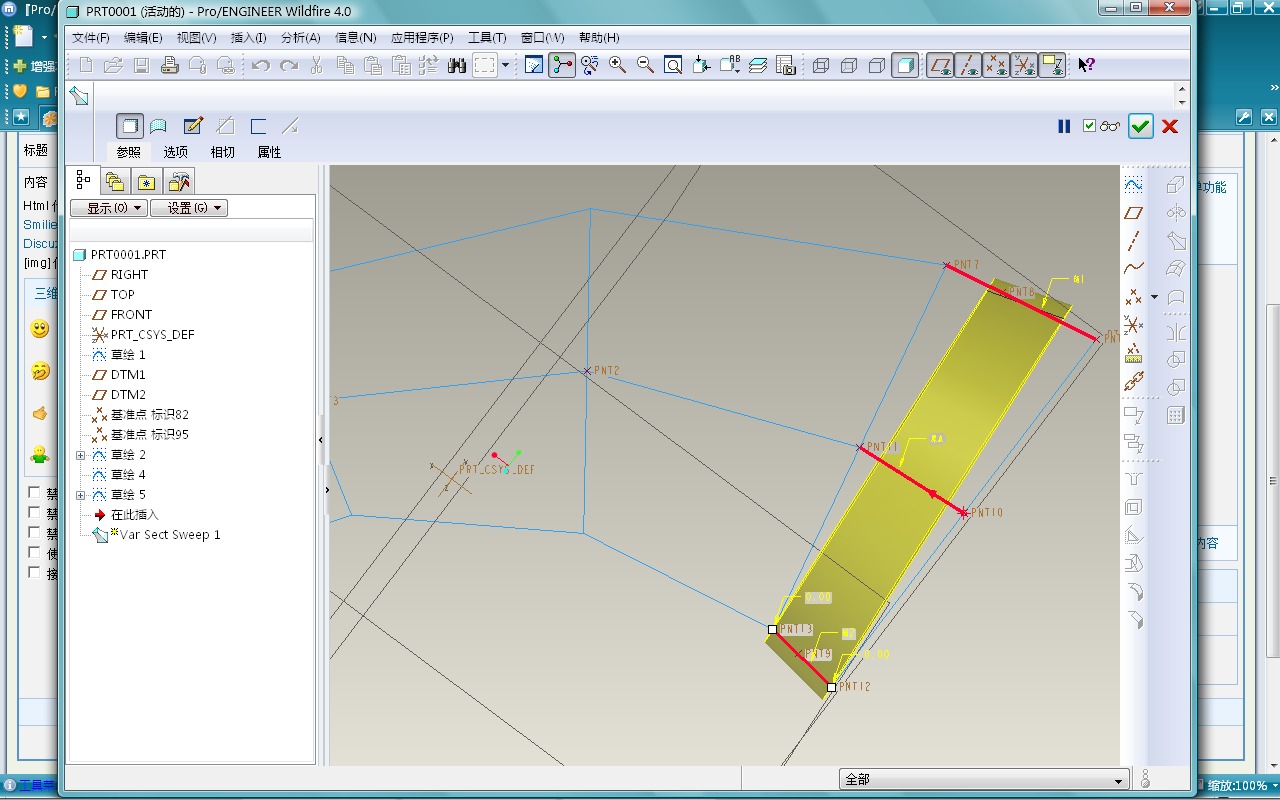This screenshot has width=1280, height=800.
Task: Toggle coordinate systems display
Action: 1024,66
